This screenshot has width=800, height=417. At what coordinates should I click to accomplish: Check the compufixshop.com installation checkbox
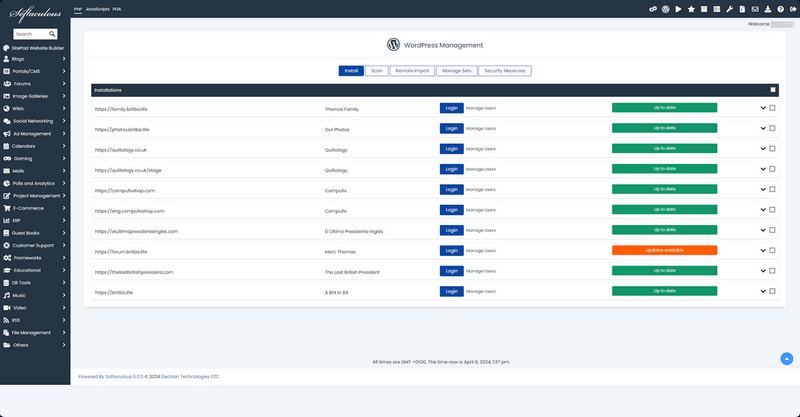tap(772, 189)
